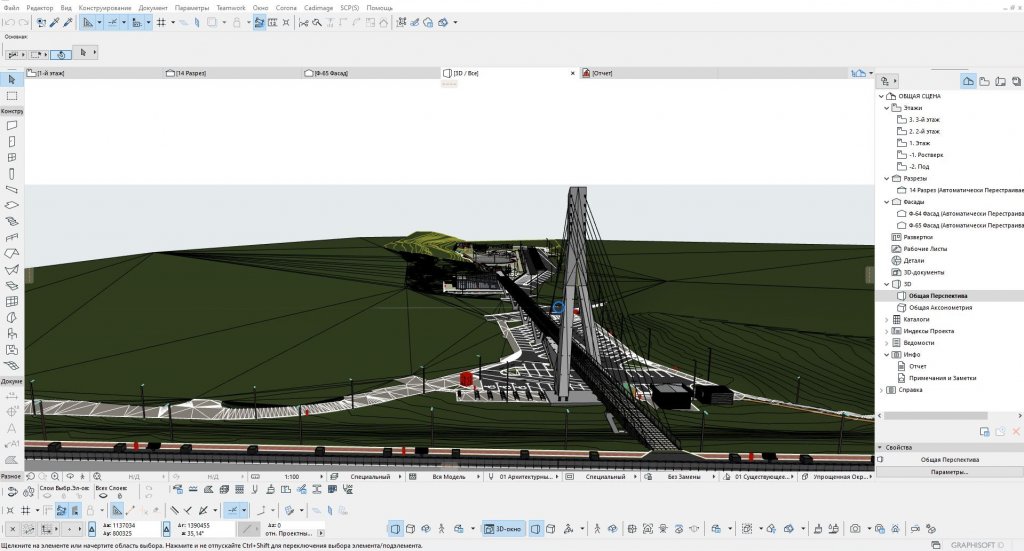Select the Wall tool in toolbox

11,126
